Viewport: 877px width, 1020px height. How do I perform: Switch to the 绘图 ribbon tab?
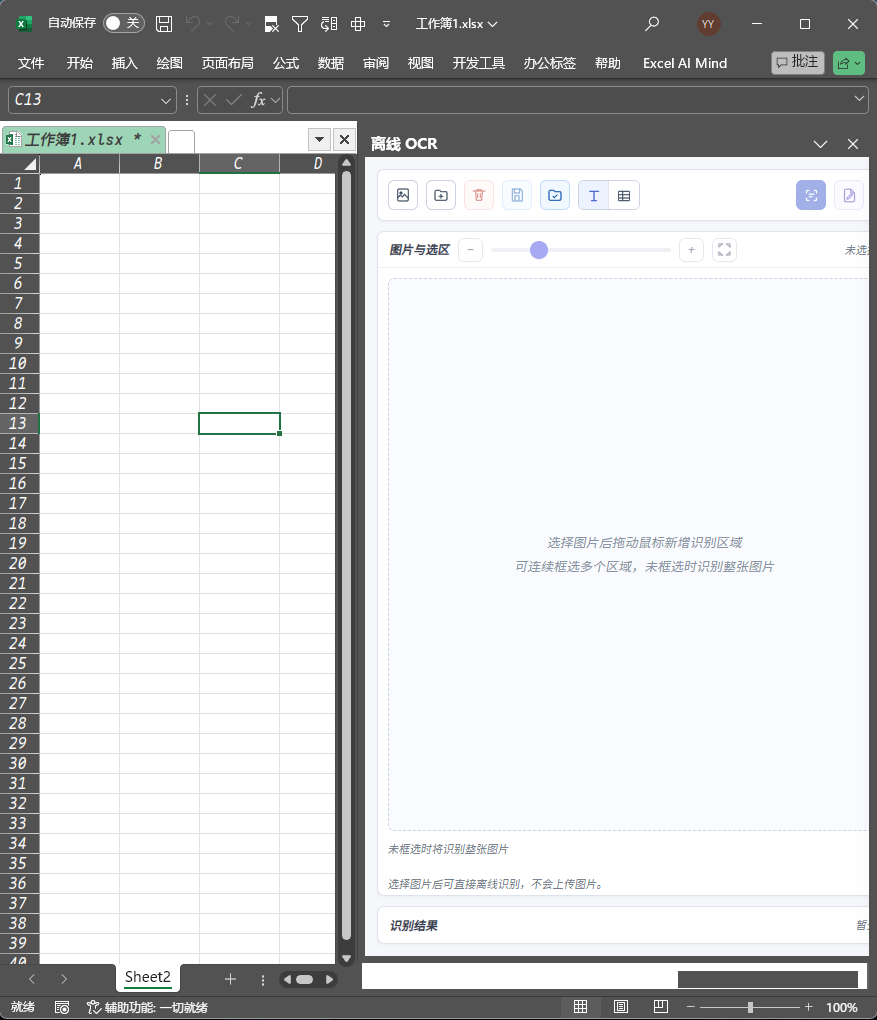tap(169, 63)
